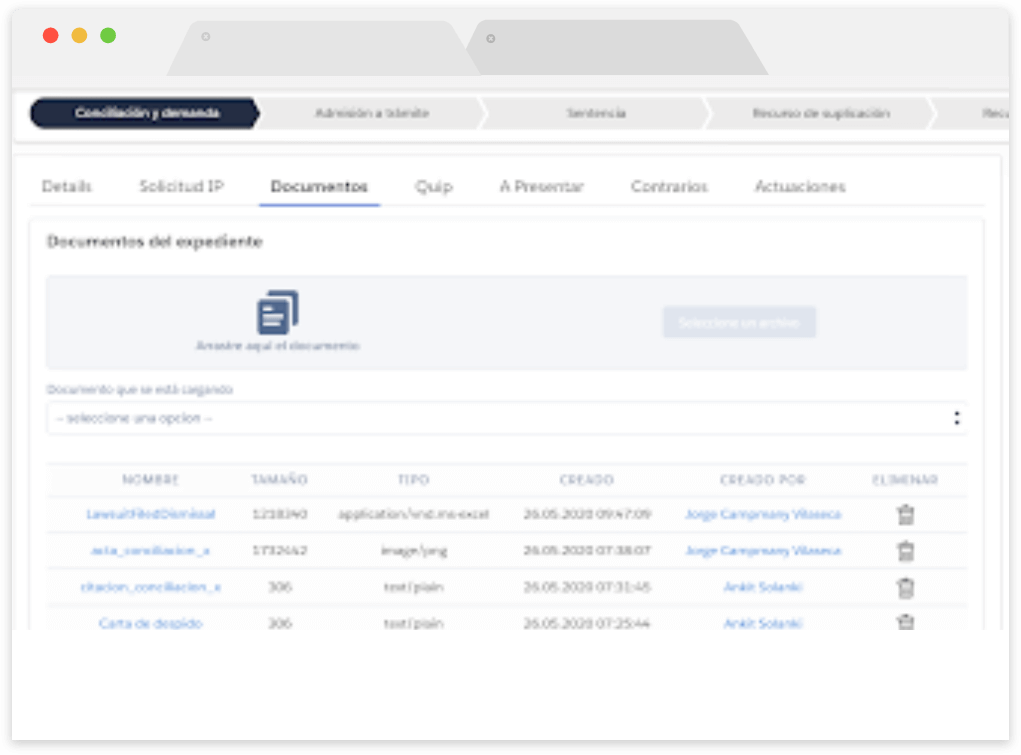Click the macOS yellow minimize window button
The height and width of the screenshot is (755, 1021).
[x=79, y=35]
